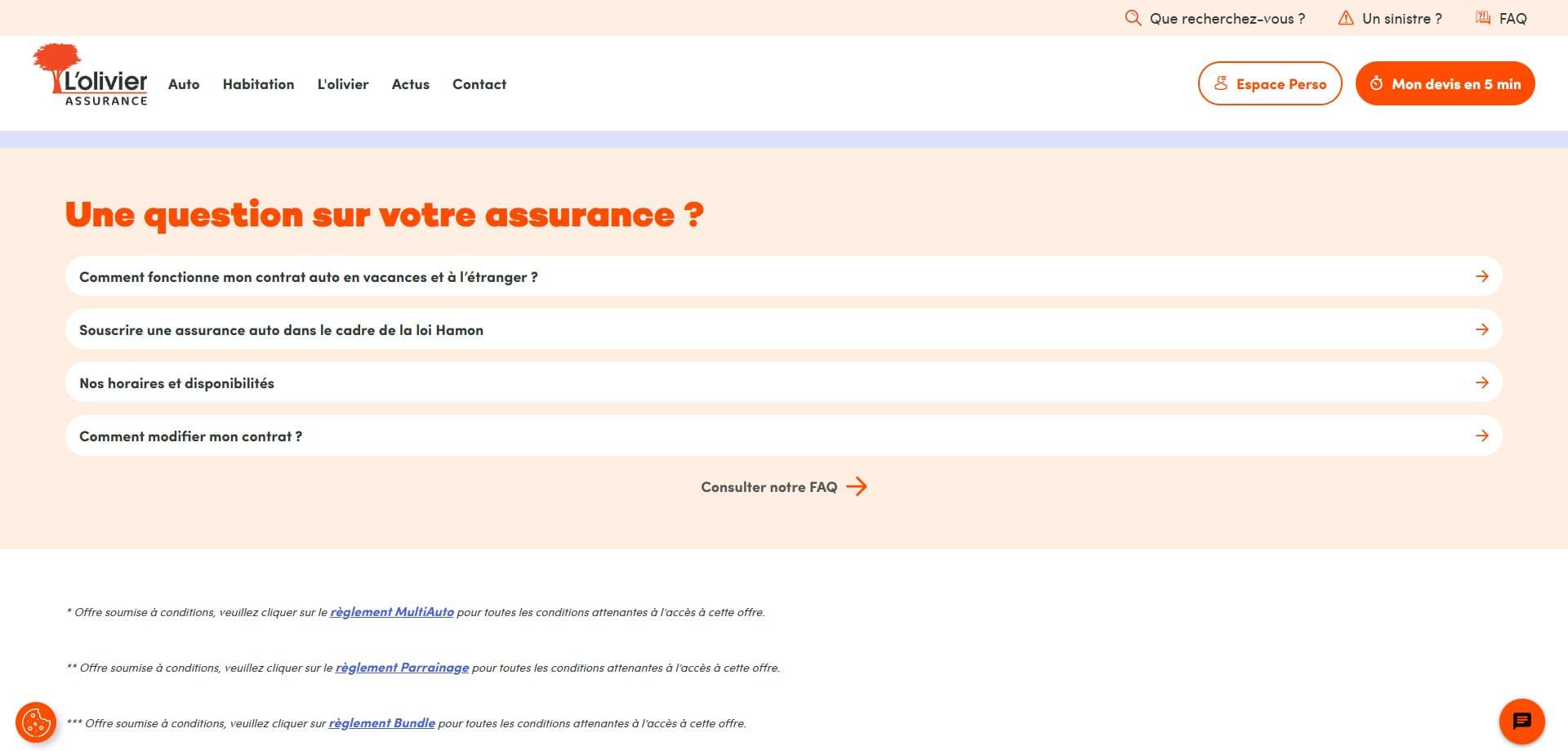Click the FAQ book icon
Screen dimensions: 1568x751
pos(1483,18)
